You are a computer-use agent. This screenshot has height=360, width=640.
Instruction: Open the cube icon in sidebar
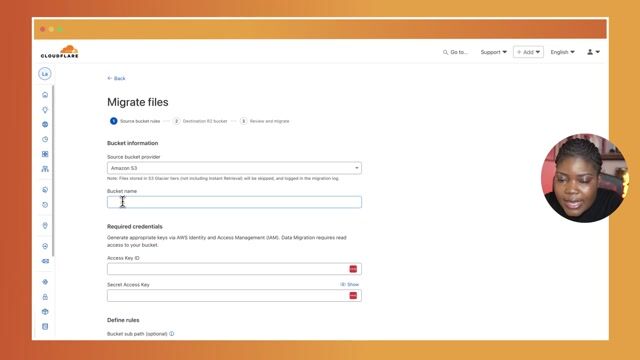[45, 311]
